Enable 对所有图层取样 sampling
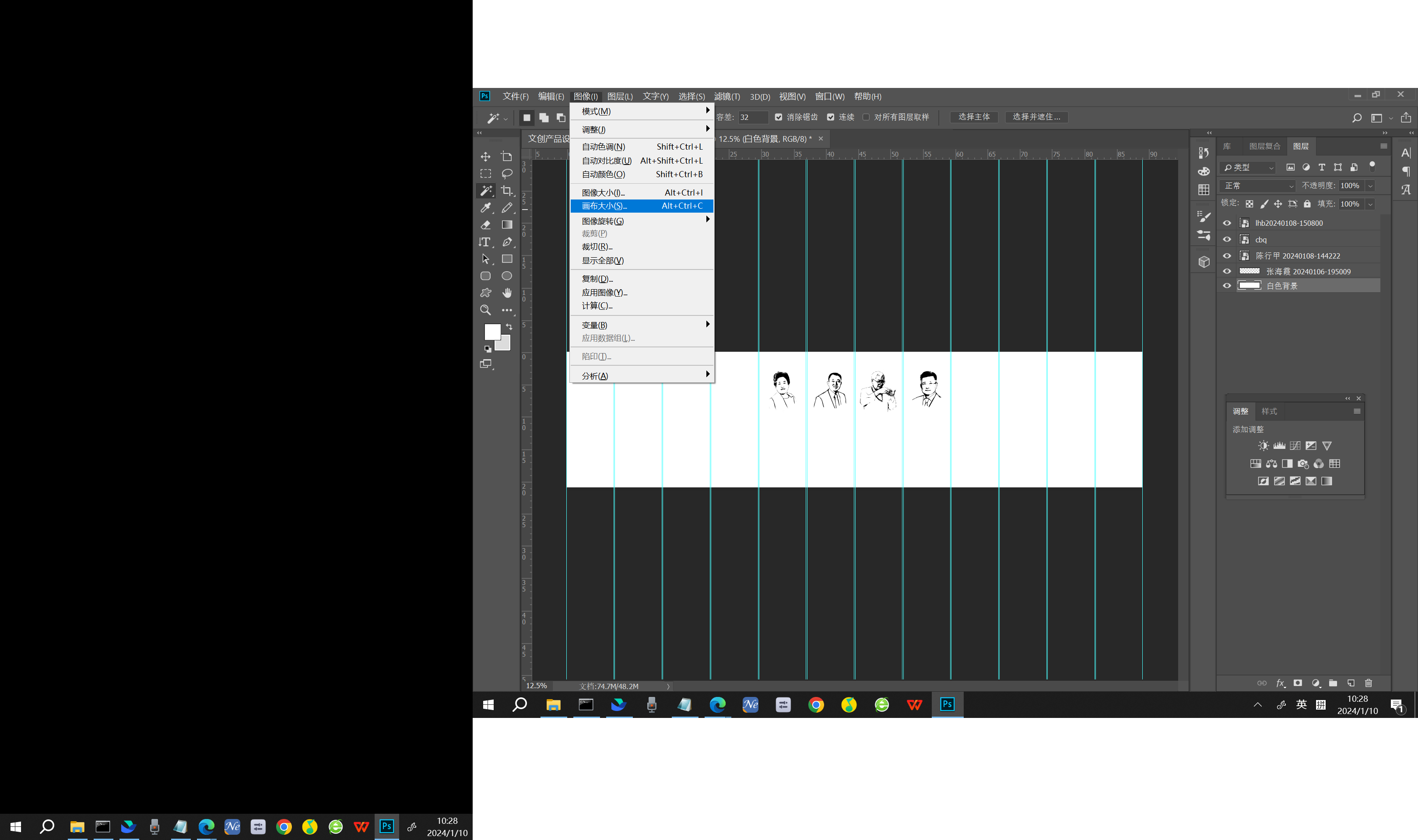Image resolution: width=1418 pixels, height=840 pixels. coord(866,117)
